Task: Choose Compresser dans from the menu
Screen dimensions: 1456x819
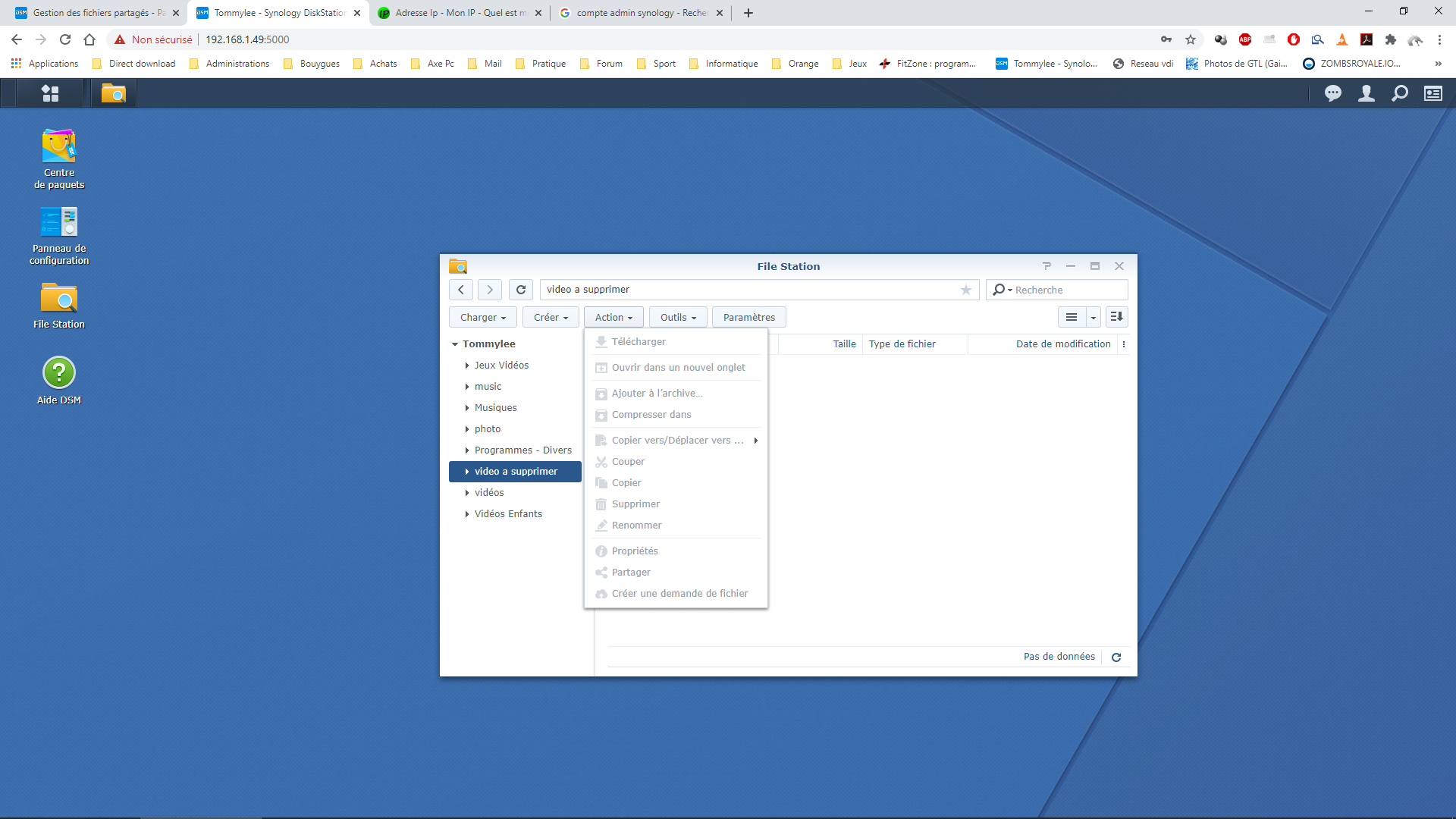Action: tap(676, 415)
